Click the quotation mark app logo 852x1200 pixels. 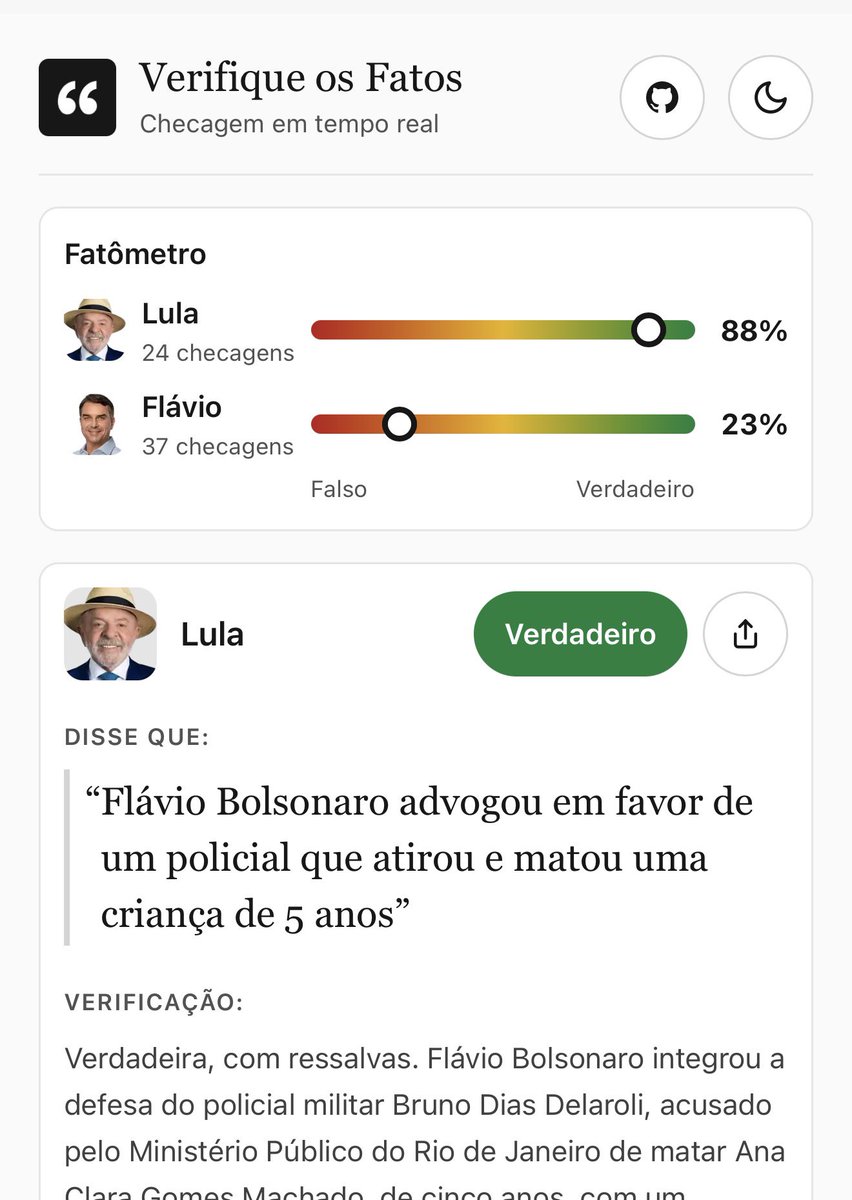78,97
